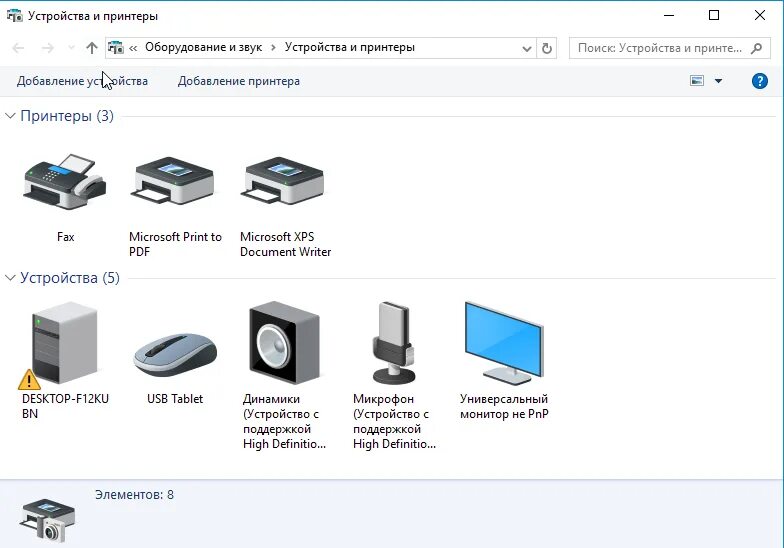Select the Микрофон device icon
The width and height of the screenshot is (784, 548).
coord(394,343)
